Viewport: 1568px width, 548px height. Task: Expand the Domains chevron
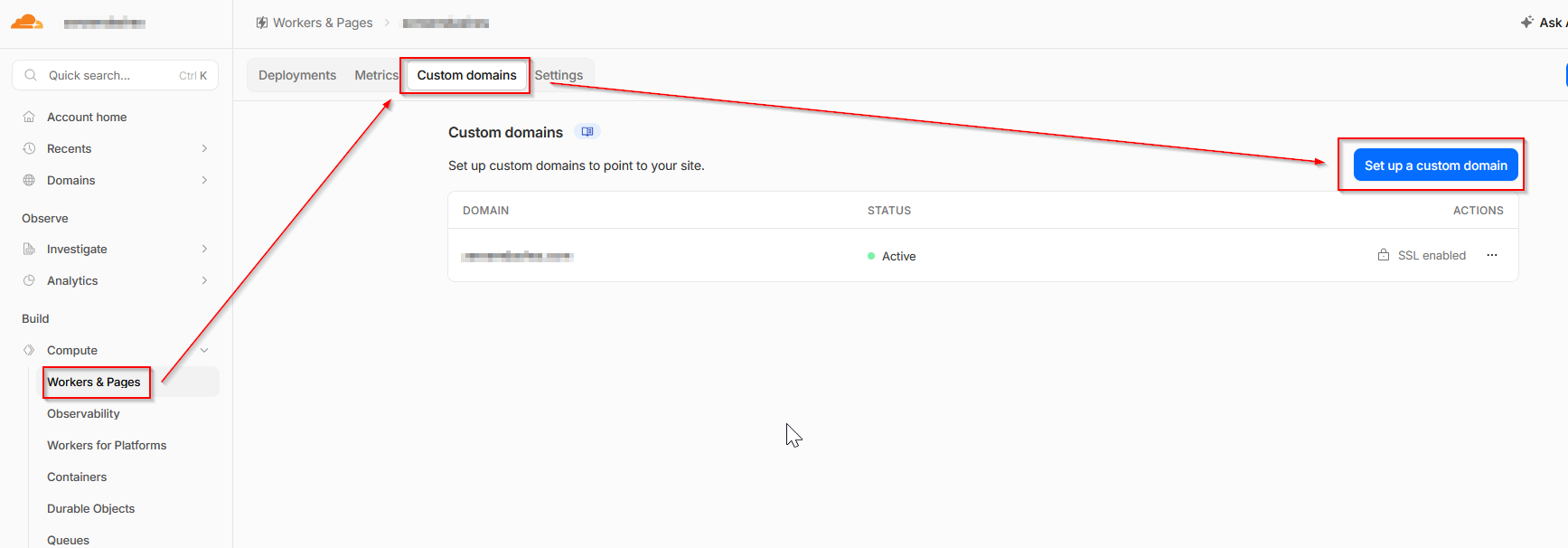[204, 180]
